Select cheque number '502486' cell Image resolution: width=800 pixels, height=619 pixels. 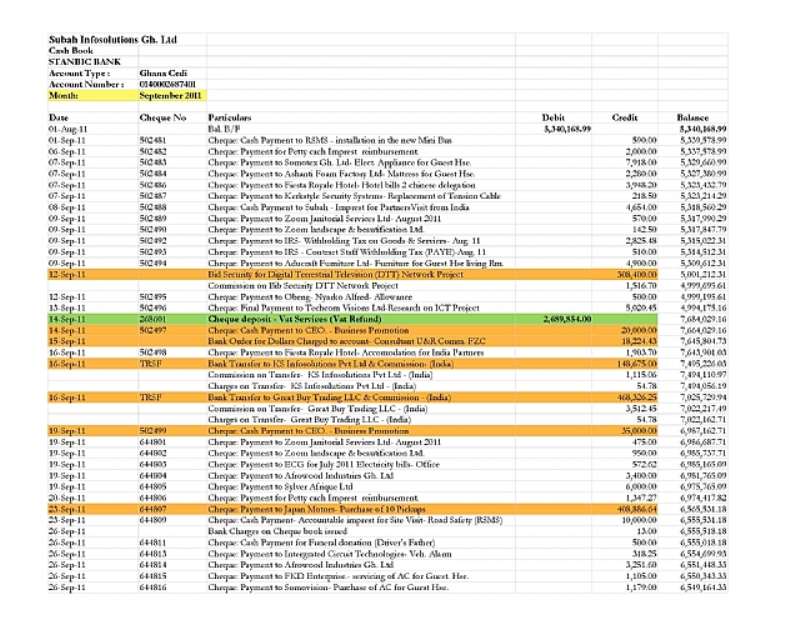click(x=153, y=185)
